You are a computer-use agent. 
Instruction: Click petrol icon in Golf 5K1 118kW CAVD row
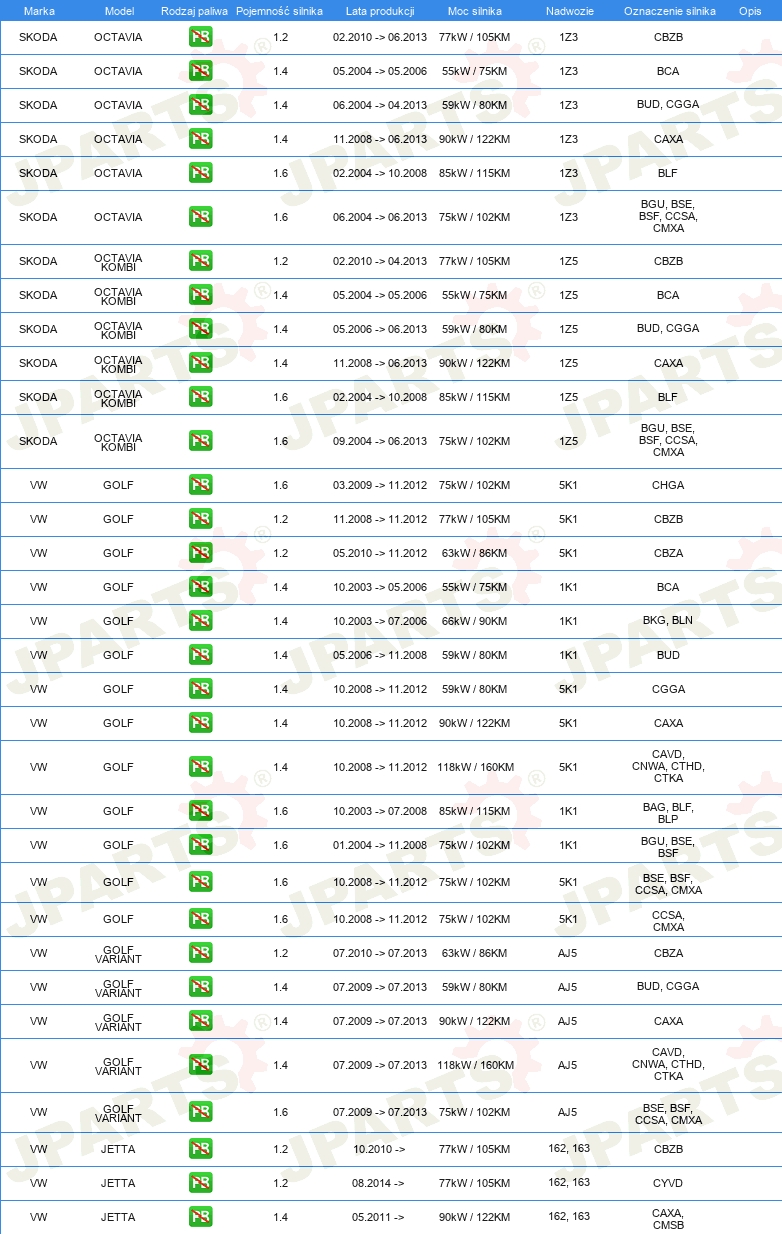point(200,767)
